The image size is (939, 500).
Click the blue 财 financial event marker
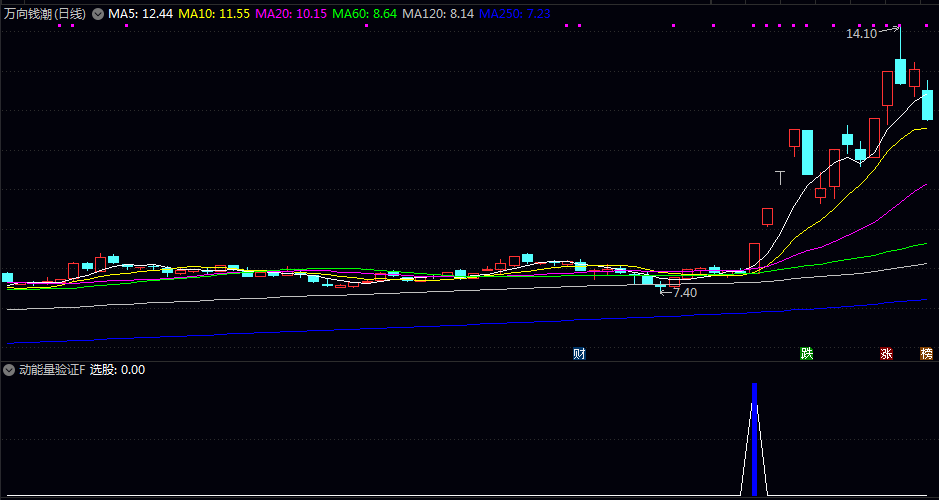tap(579, 354)
